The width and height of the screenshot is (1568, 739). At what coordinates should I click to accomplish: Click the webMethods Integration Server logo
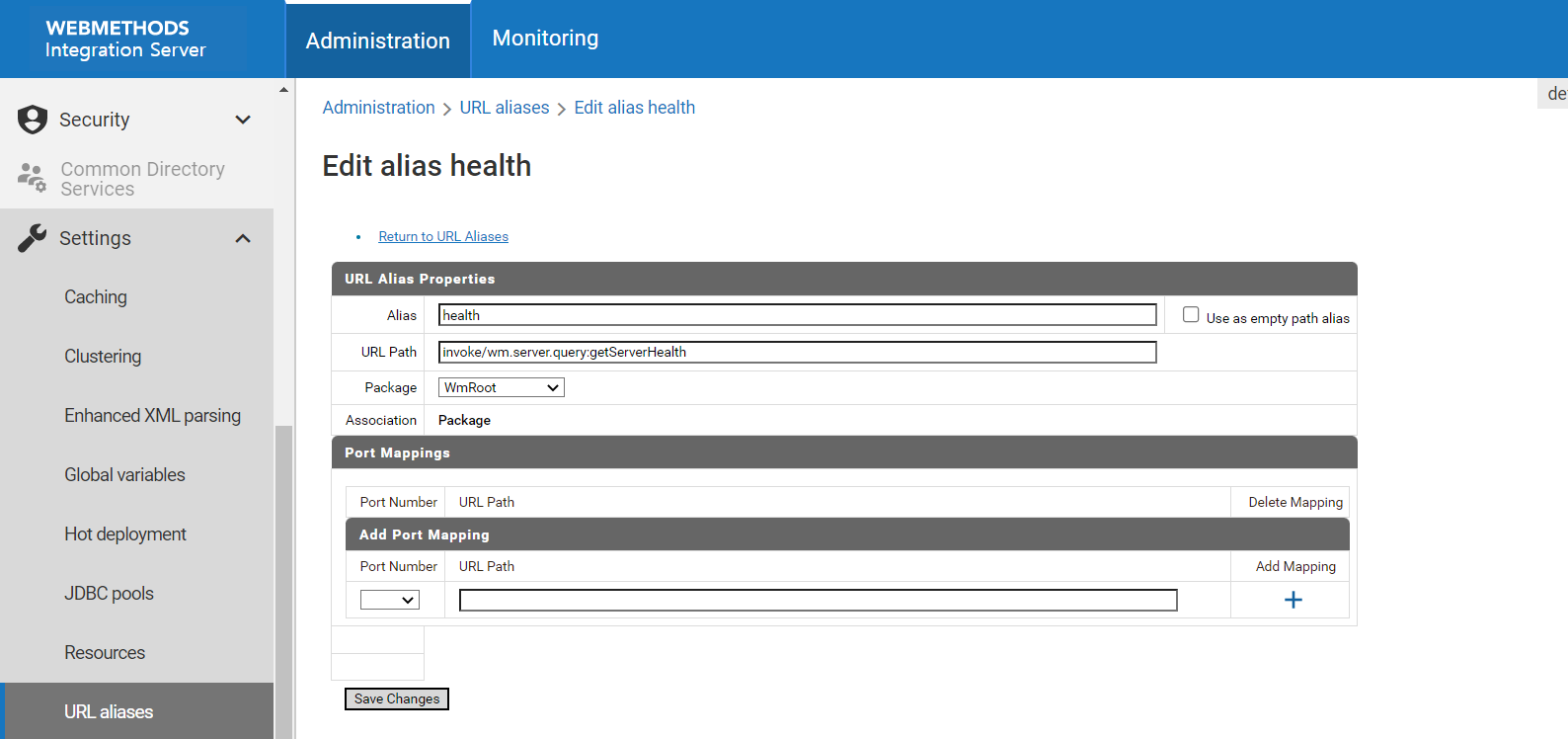coord(125,39)
